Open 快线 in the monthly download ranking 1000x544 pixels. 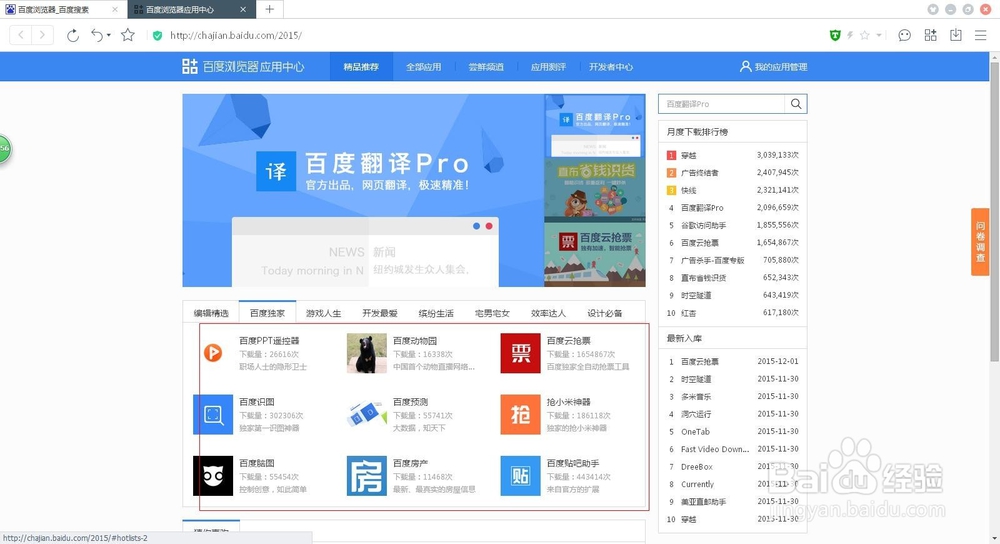click(688, 190)
